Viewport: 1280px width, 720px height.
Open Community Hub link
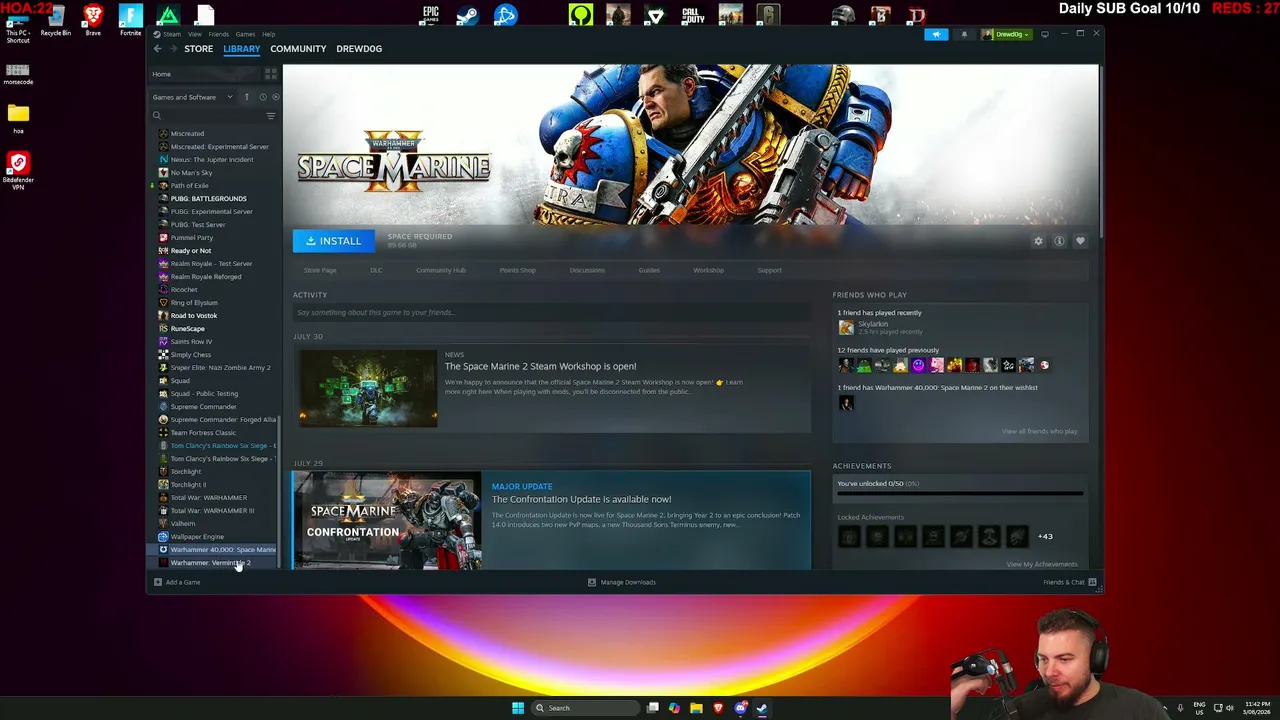[441, 270]
